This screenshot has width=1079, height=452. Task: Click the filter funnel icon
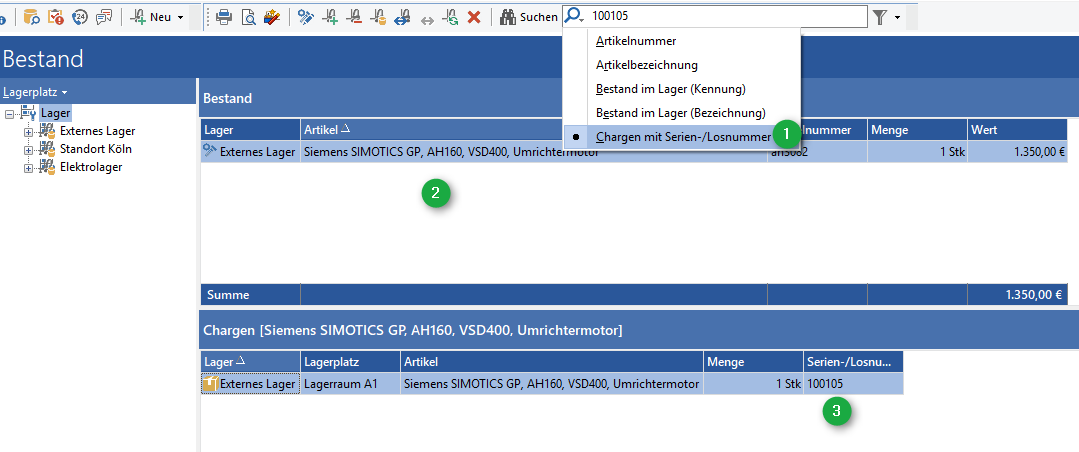[x=879, y=17]
